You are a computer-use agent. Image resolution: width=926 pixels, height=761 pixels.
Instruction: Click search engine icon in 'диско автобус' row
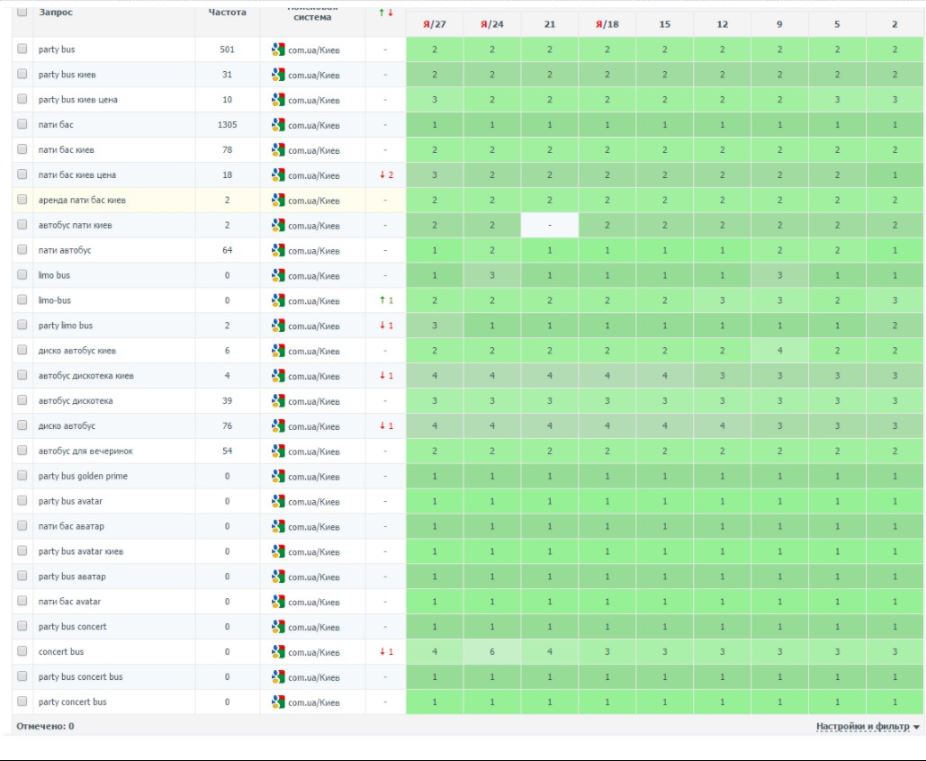(x=278, y=426)
